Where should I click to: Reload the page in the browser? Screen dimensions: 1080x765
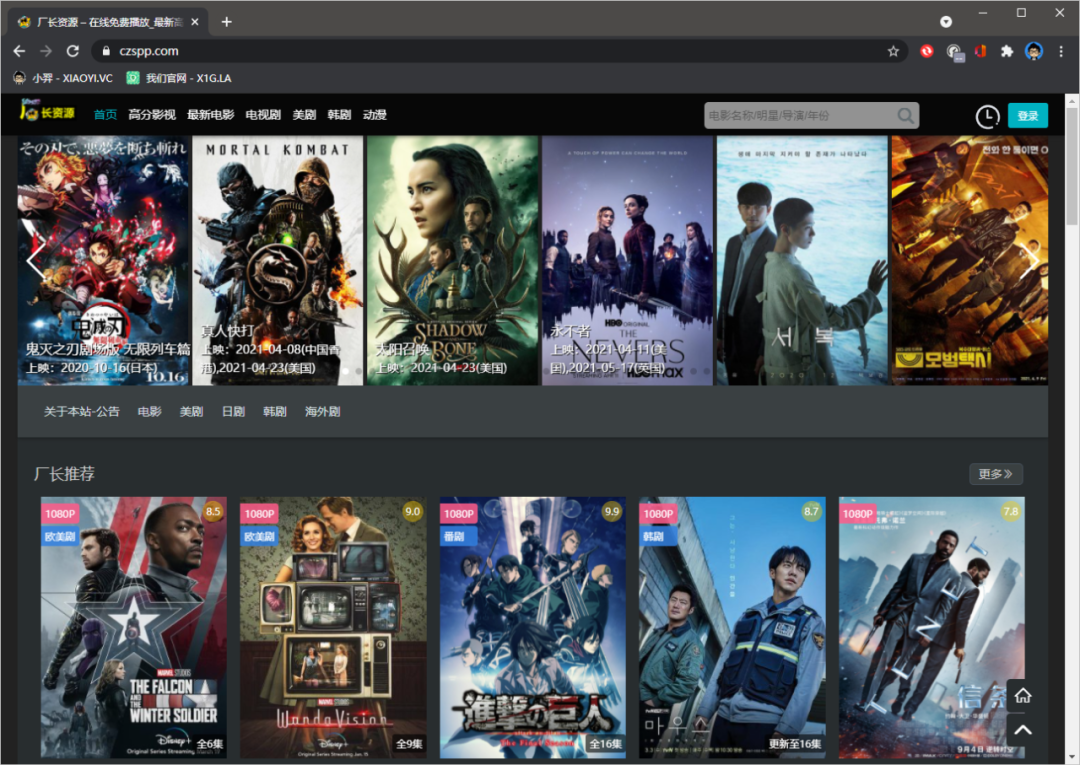[x=72, y=51]
